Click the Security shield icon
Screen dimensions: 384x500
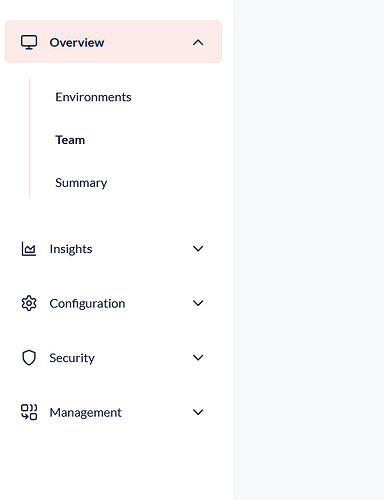coord(29,358)
